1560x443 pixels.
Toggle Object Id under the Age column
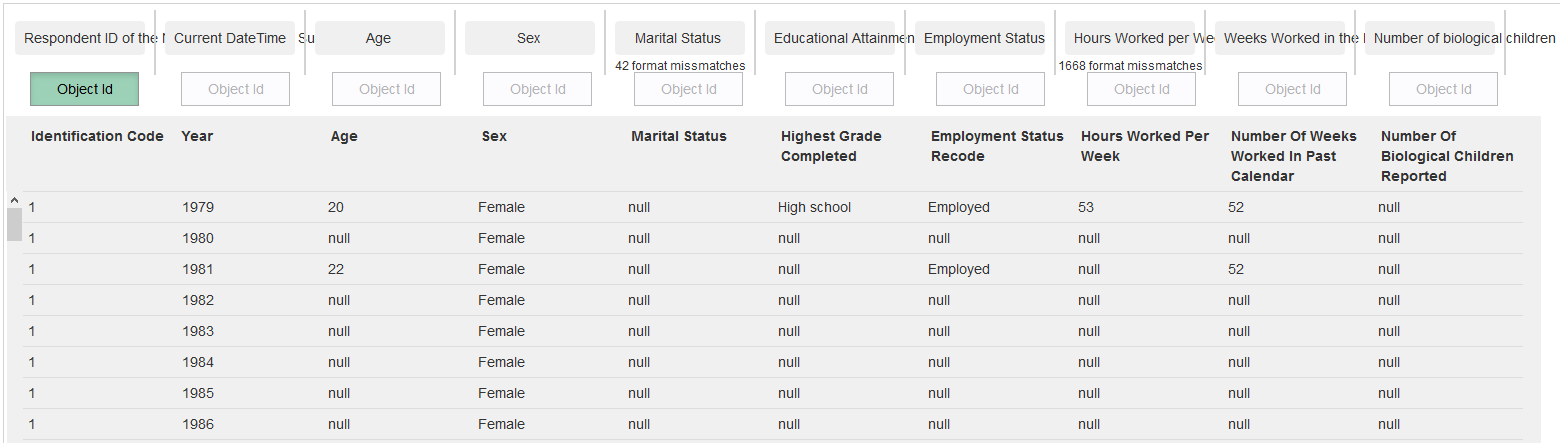point(387,89)
